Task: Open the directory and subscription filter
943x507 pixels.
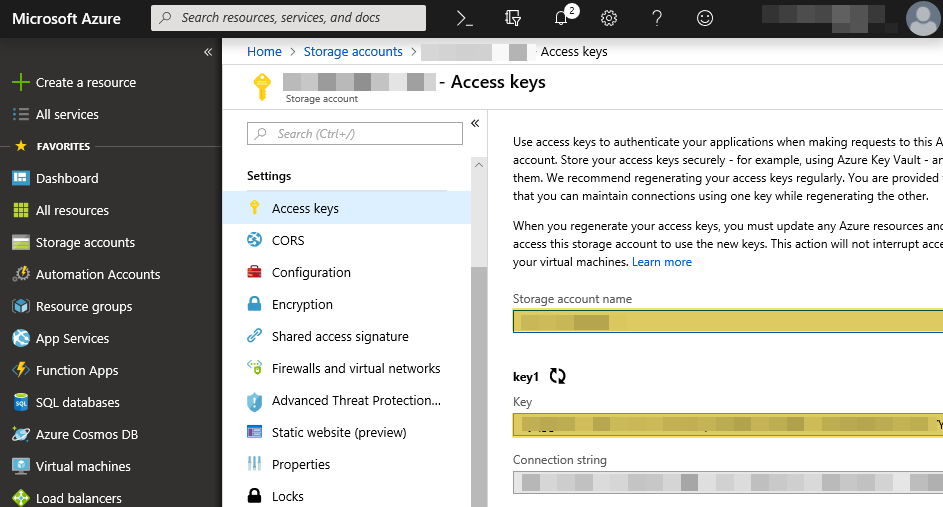Action: click(x=513, y=18)
